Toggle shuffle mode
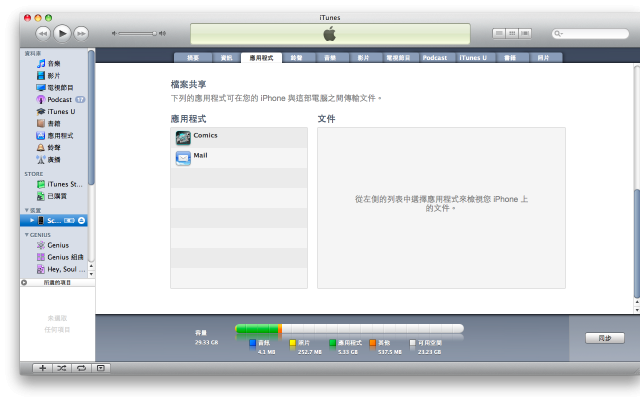Image resolution: width=640 pixels, height=400 pixels. point(62,368)
